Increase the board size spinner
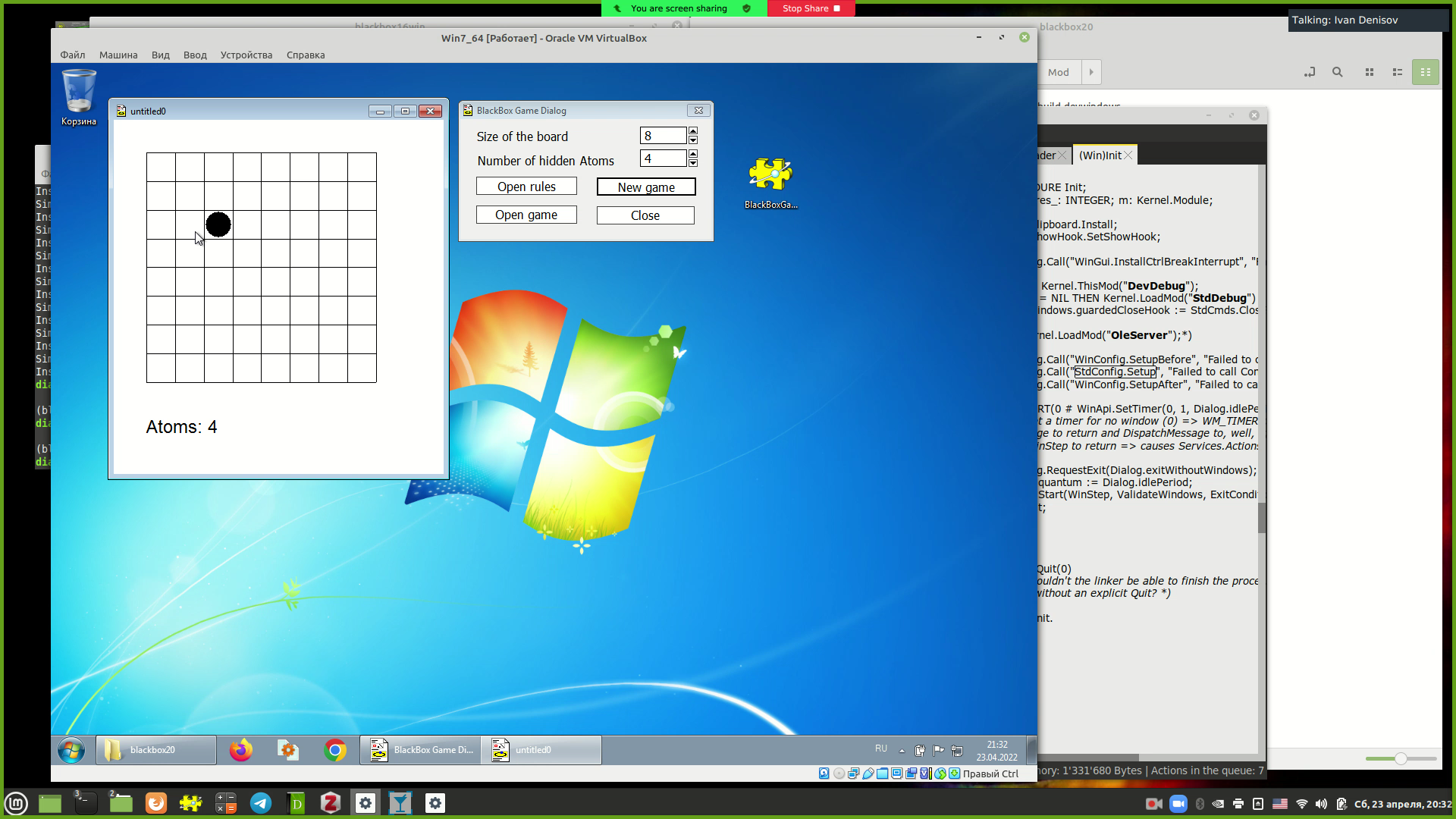The width and height of the screenshot is (1456, 819). point(693,131)
